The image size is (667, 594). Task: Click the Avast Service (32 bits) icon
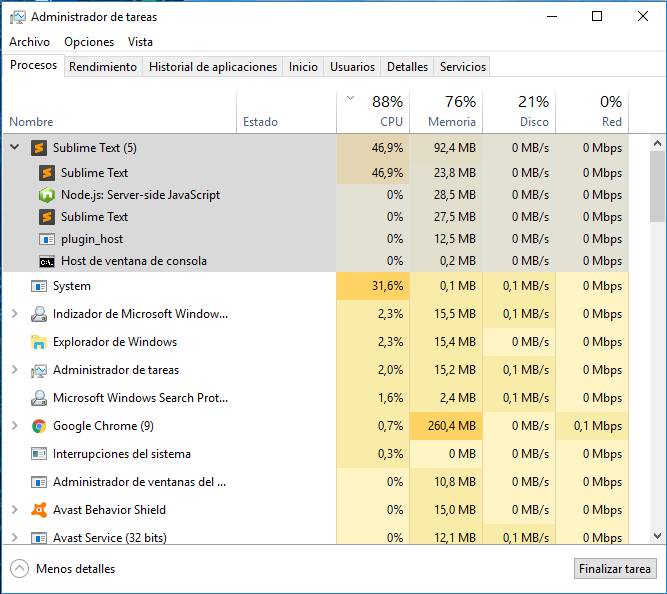pos(39,538)
